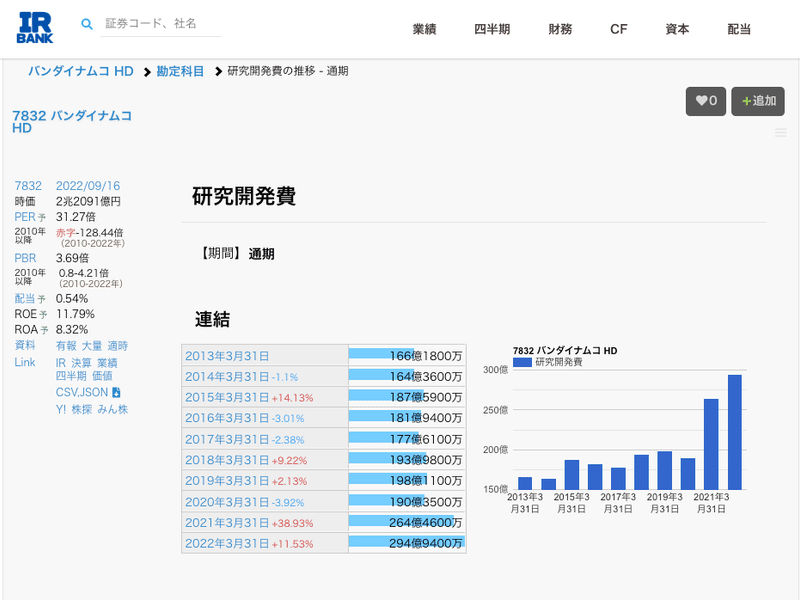Open the CF menu
Image resolution: width=800 pixels, height=600 pixels.
[x=618, y=29]
